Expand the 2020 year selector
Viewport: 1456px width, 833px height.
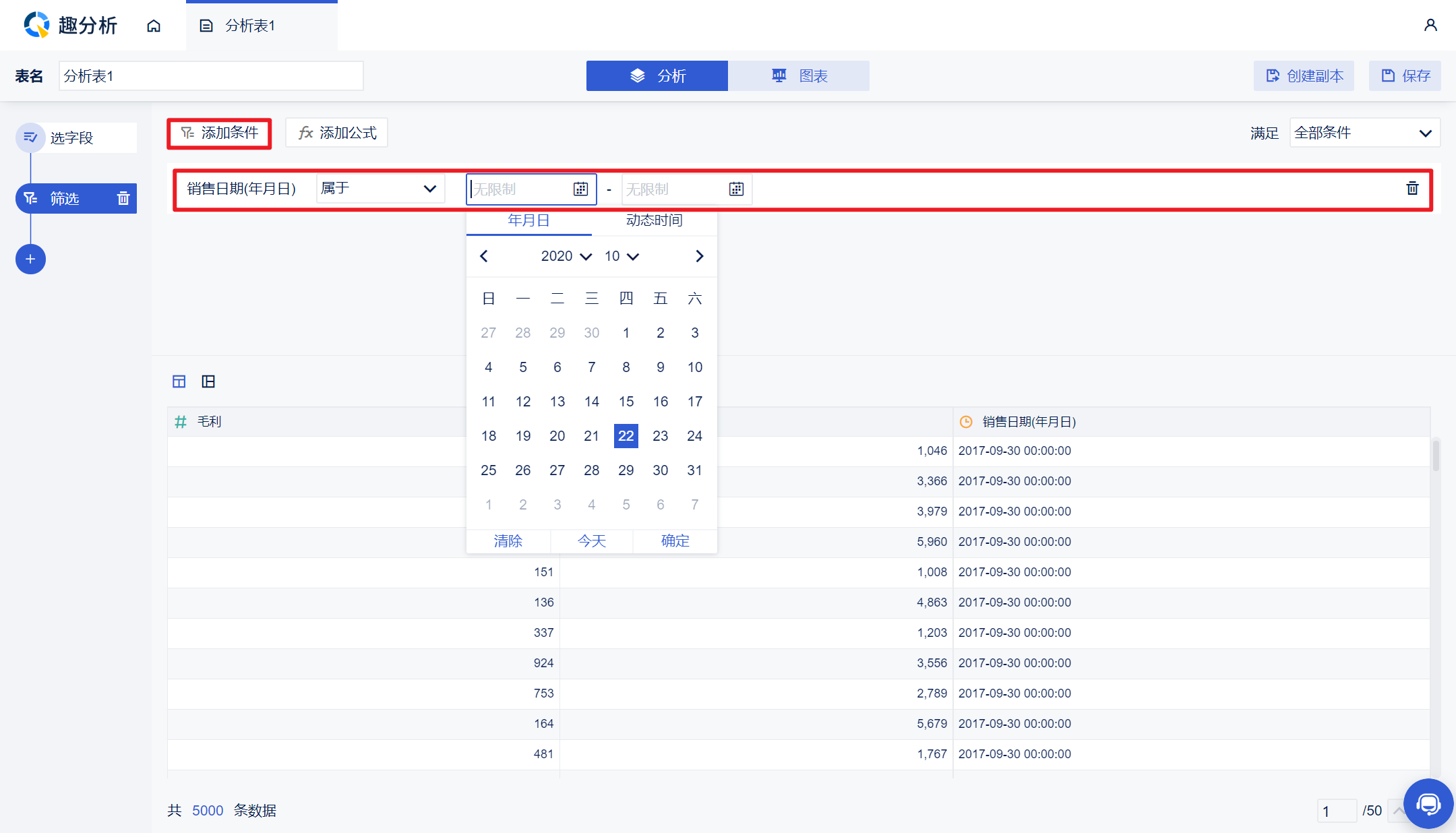566,256
